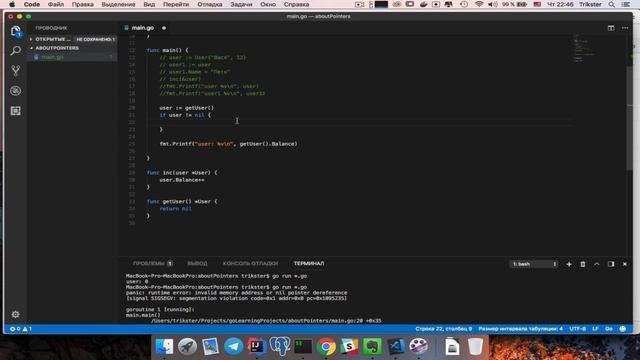The image size is (640, 360).
Task: Open the Перейти menu
Action: tap(176, 4)
